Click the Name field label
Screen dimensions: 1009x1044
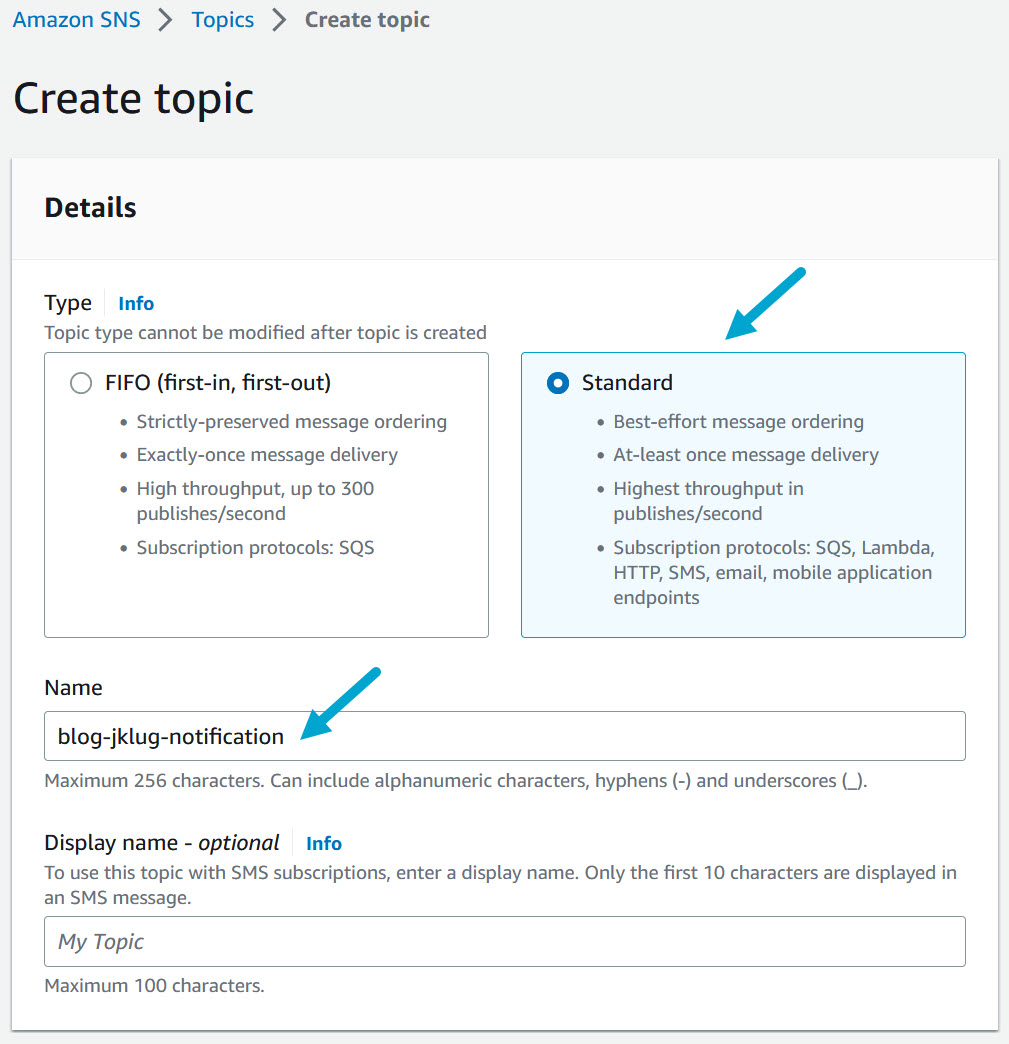(x=74, y=688)
